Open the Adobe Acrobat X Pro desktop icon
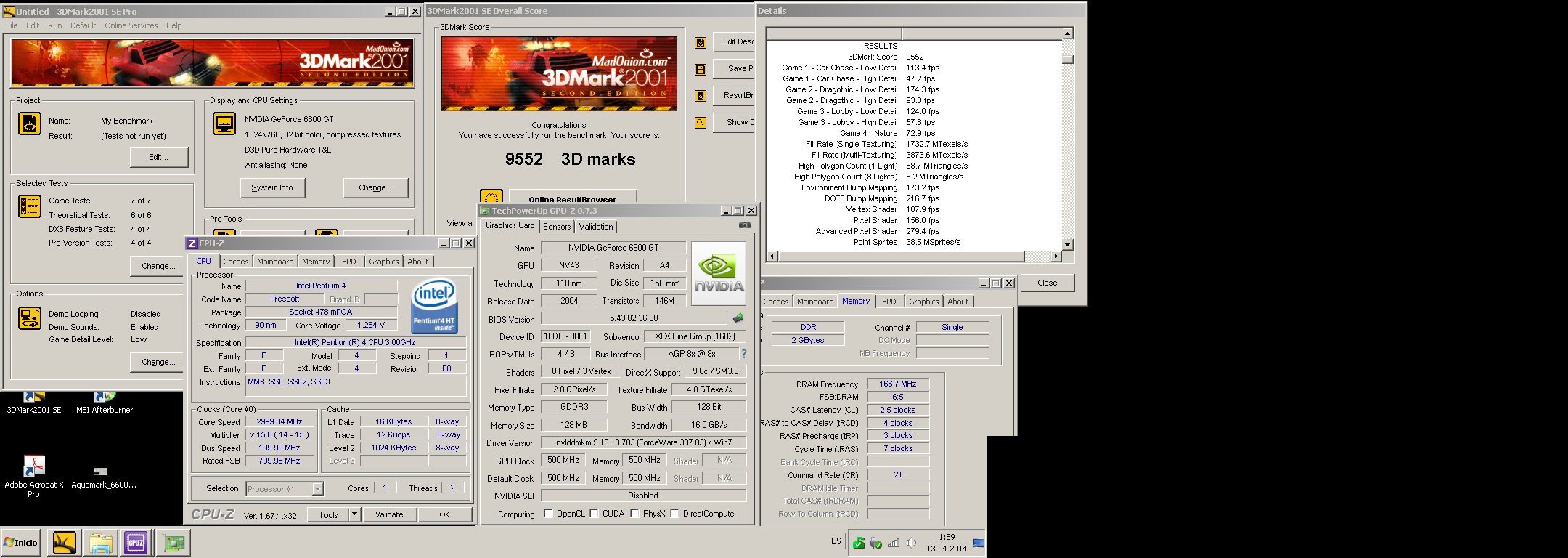The height and width of the screenshot is (558, 1568). (33, 476)
